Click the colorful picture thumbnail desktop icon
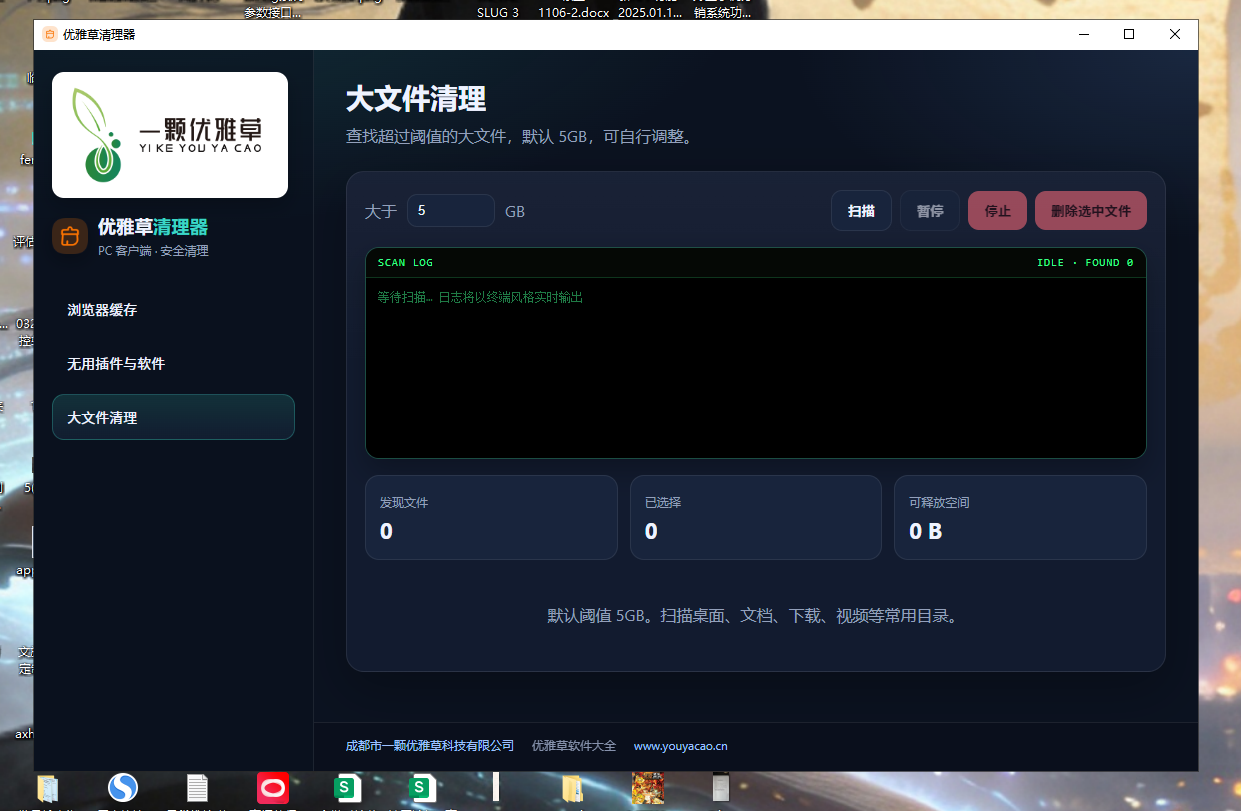 tap(647, 788)
